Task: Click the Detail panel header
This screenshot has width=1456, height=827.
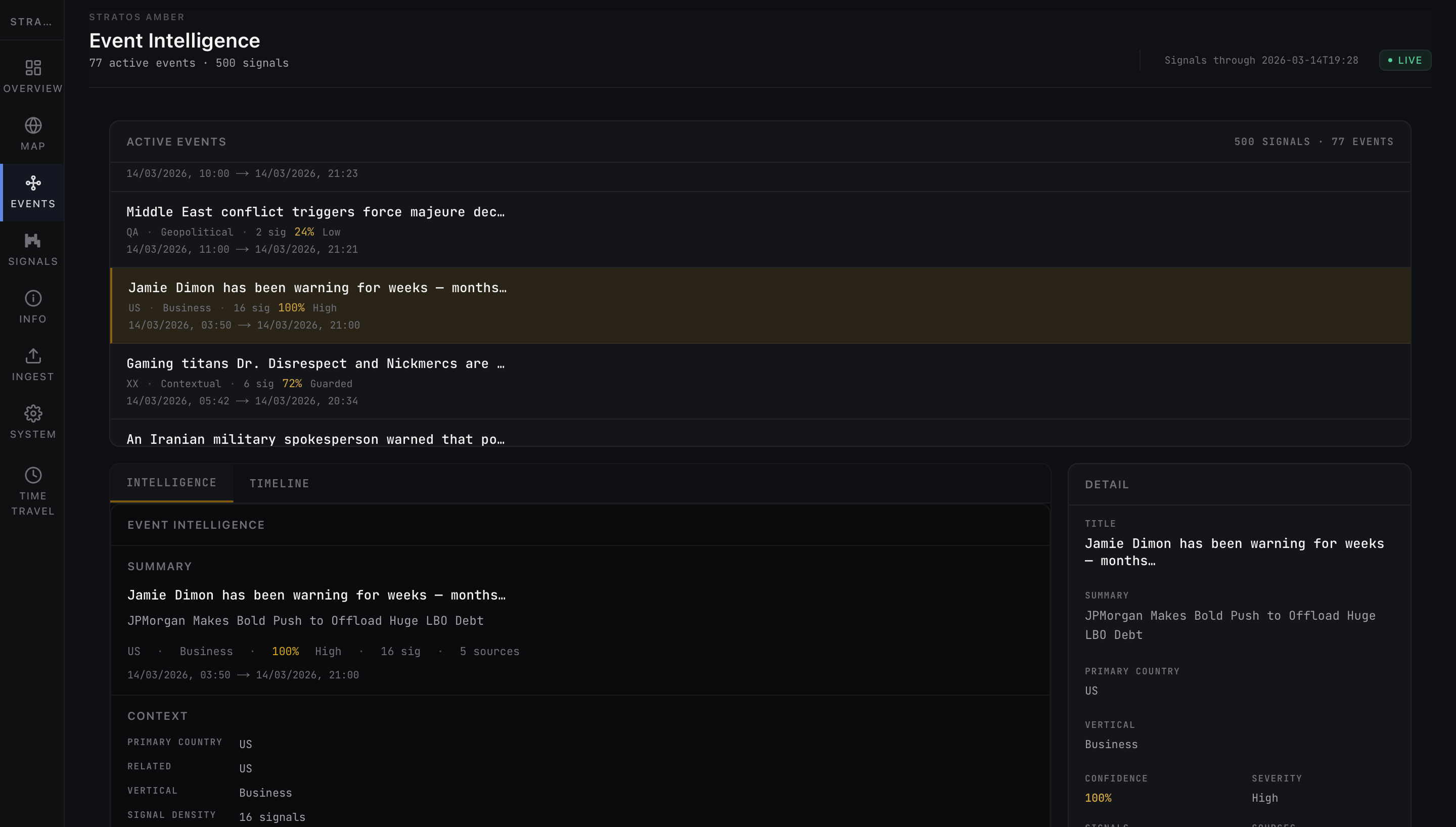Action: click(x=1106, y=484)
